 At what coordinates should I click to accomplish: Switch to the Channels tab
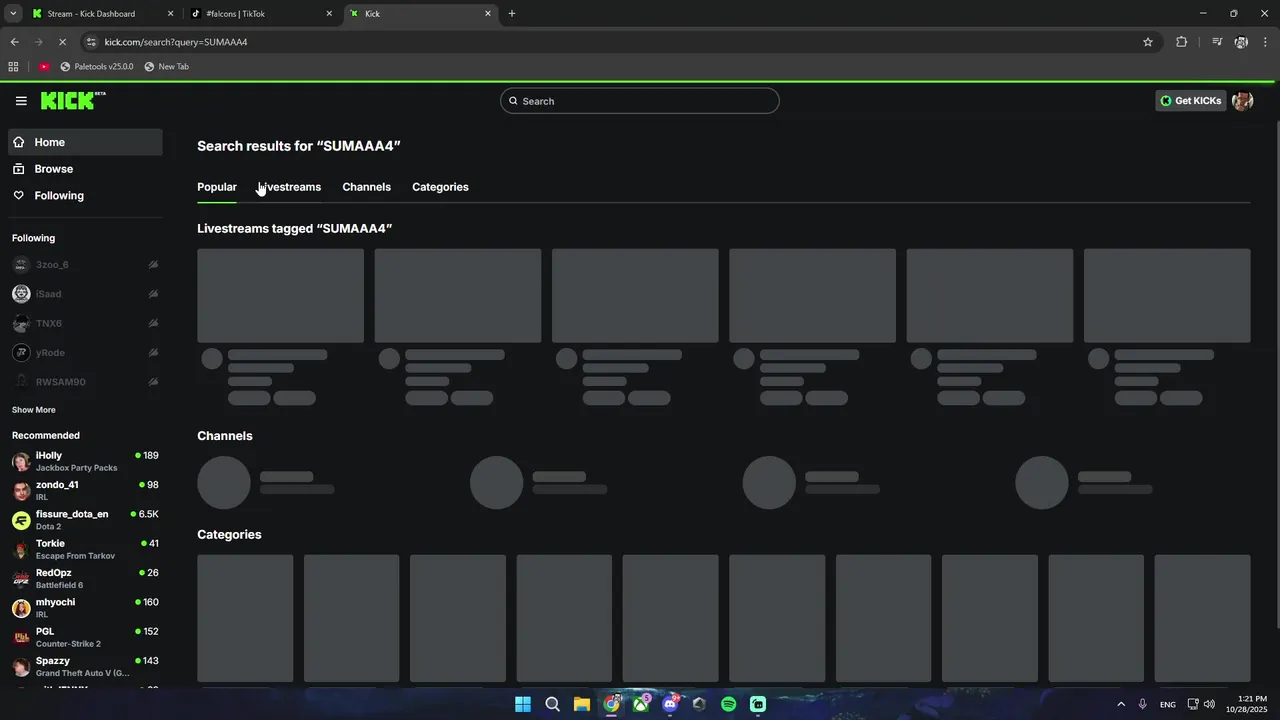(x=367, y=187)
